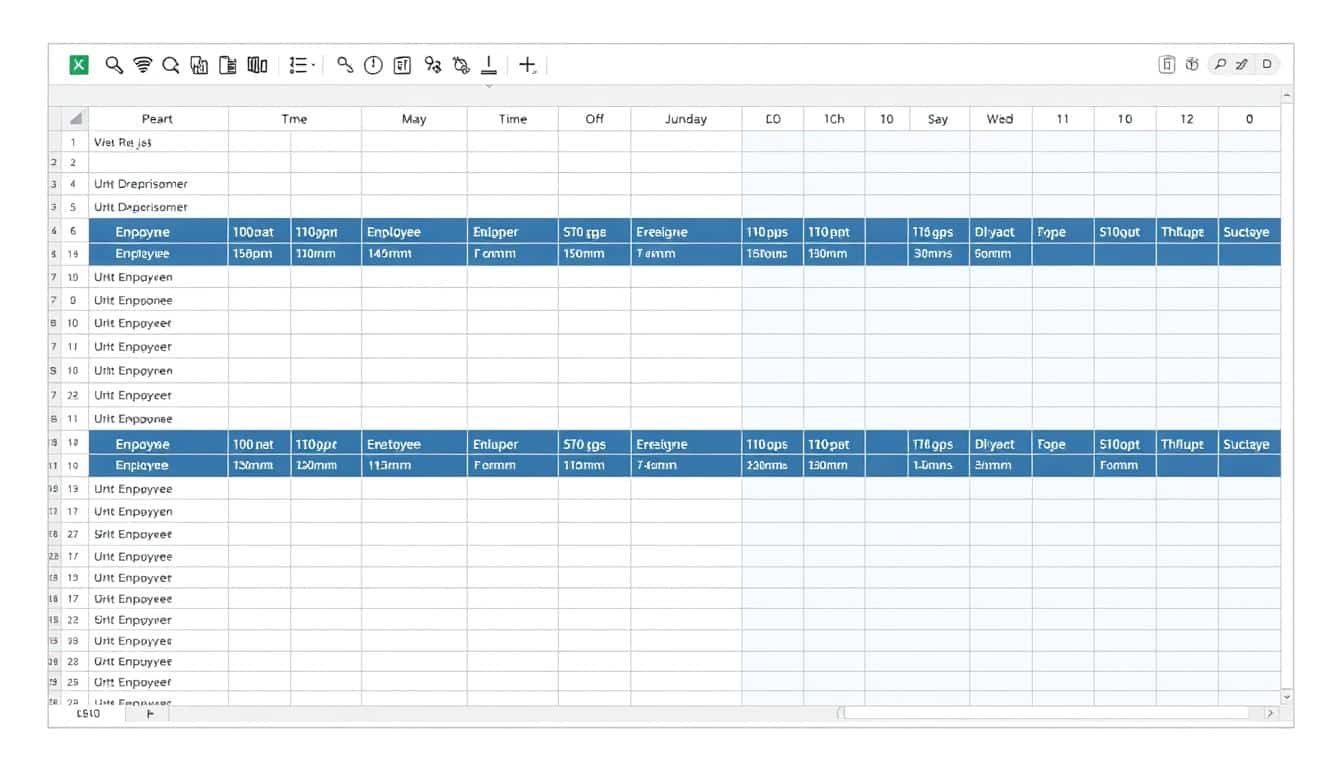Click the people share icon
The height and width of the screenshot is (768, 1344).
(x=432, y=65)
